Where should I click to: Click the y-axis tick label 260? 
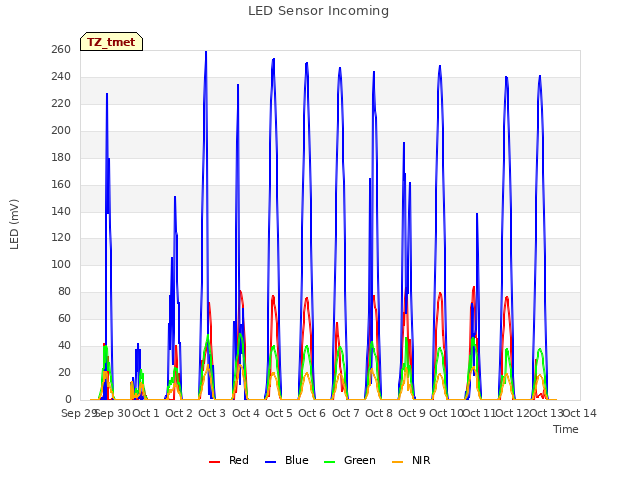[x=61, y=49]
